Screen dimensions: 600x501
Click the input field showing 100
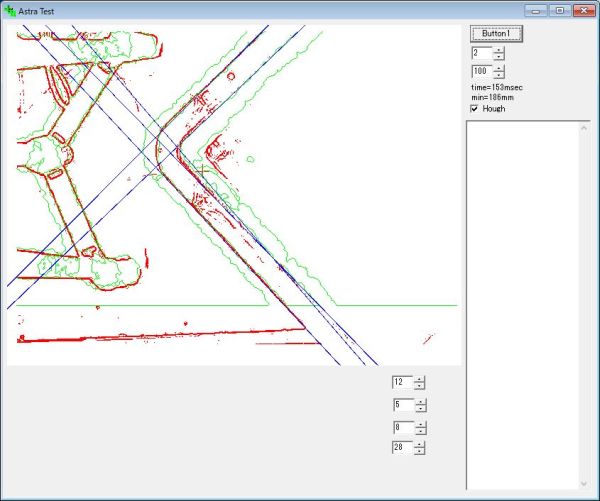click(x=482, y=71)
